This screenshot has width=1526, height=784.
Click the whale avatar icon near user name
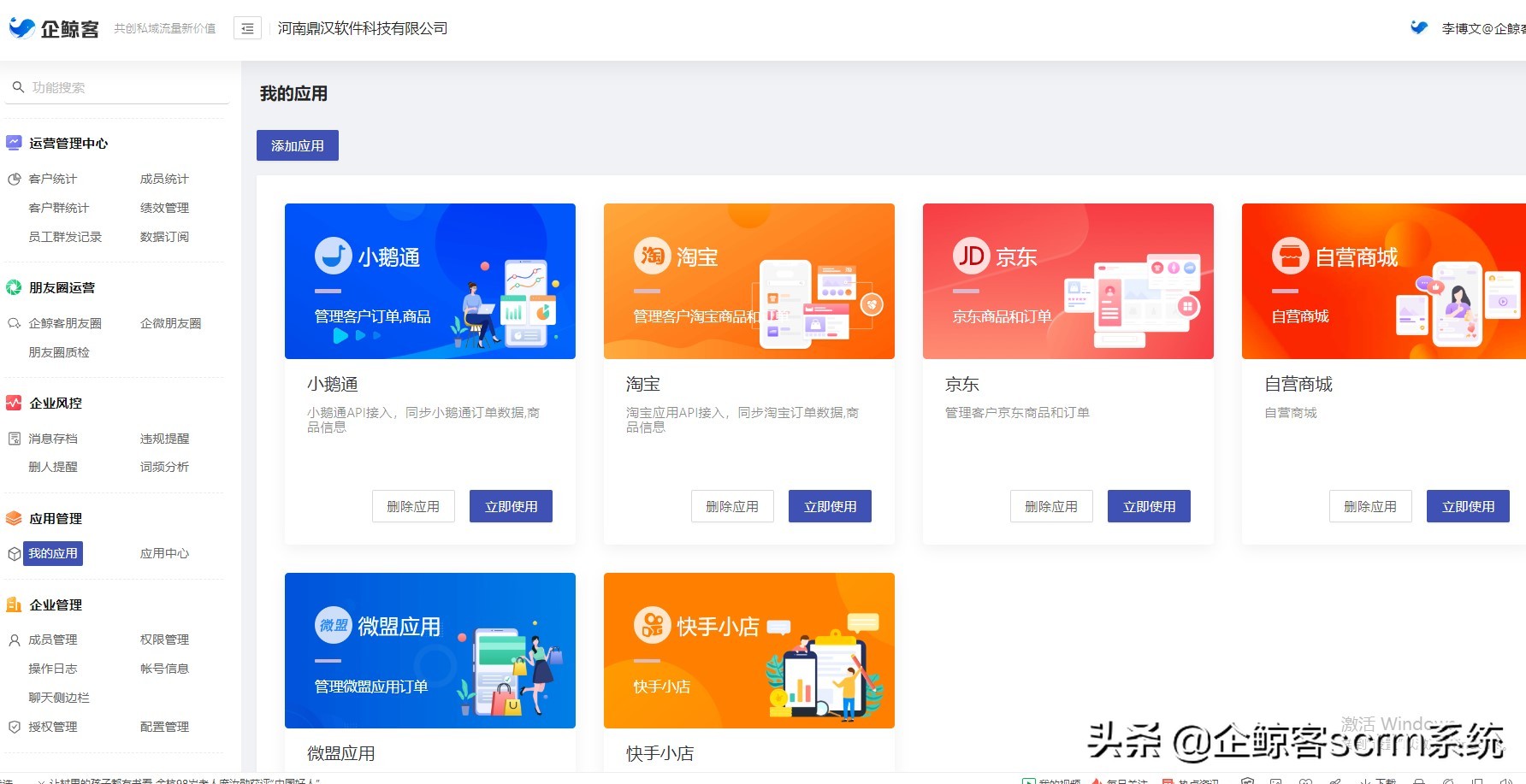1419,27
